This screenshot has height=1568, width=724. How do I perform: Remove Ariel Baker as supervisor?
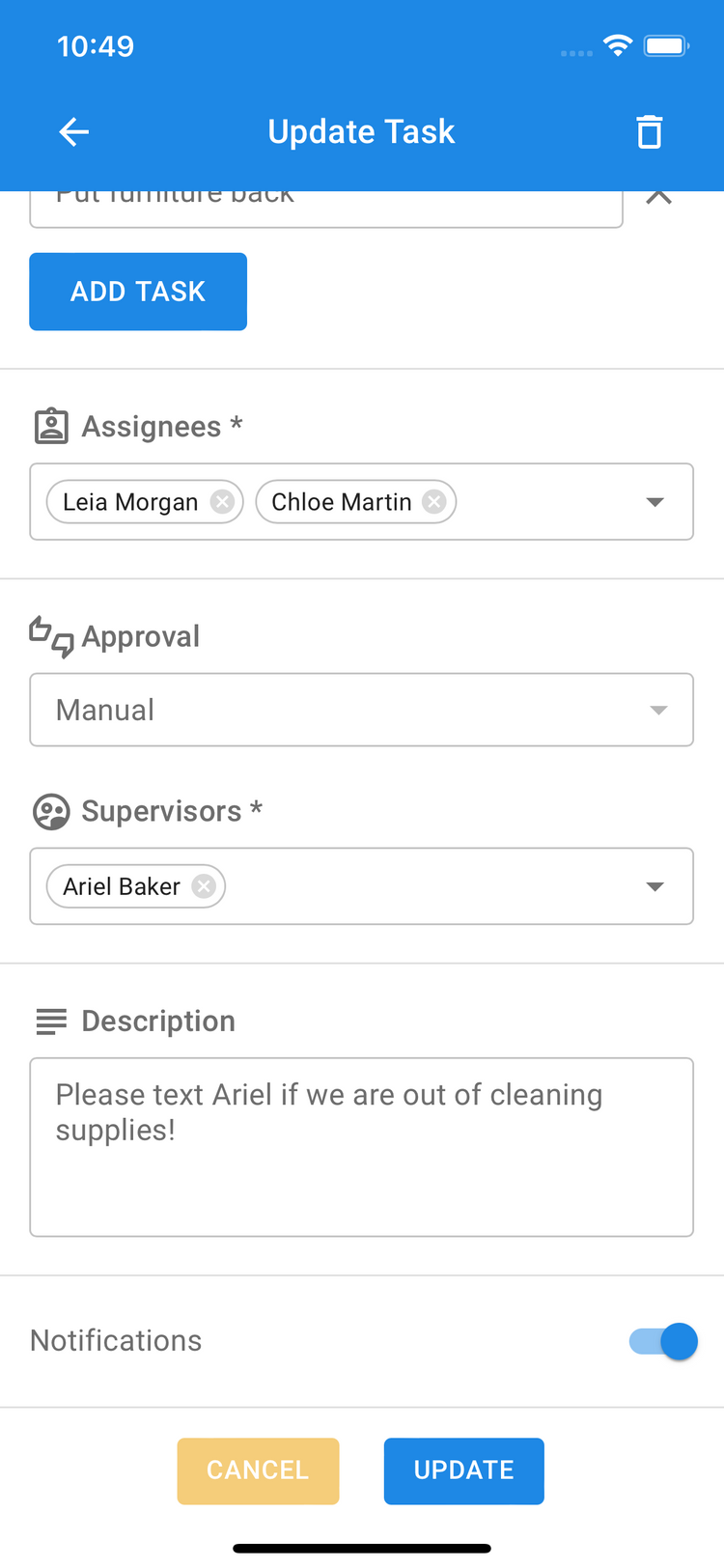click(x=204, y=886)
